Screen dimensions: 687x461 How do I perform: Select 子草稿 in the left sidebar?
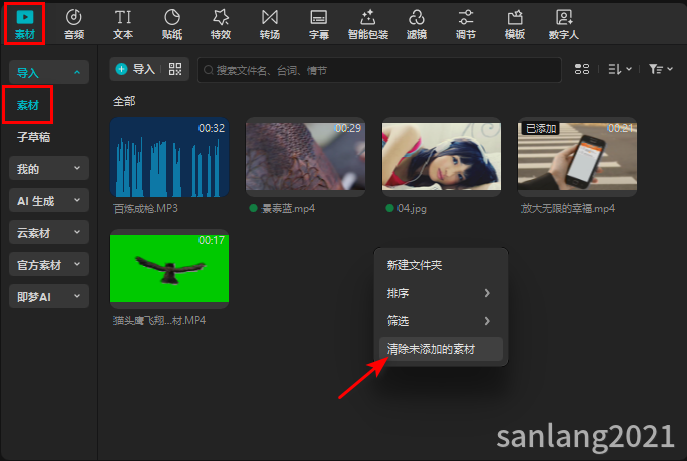pos(33,137)
